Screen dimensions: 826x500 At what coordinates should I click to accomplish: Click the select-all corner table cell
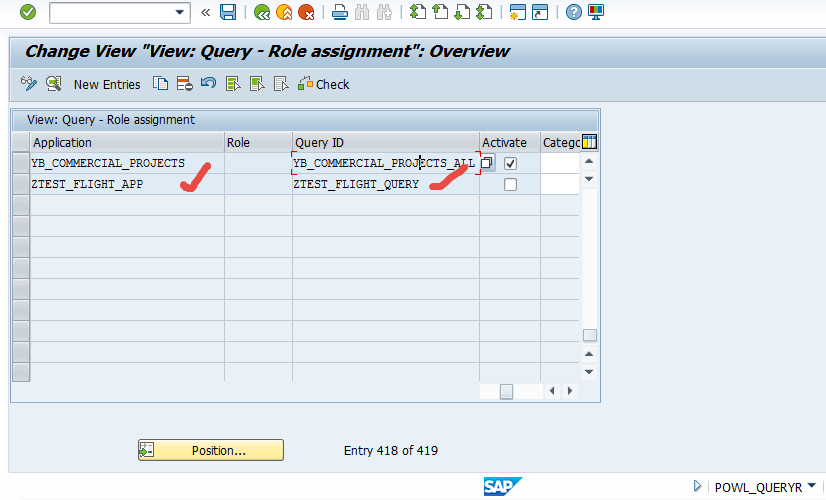(x=21, y=142)
